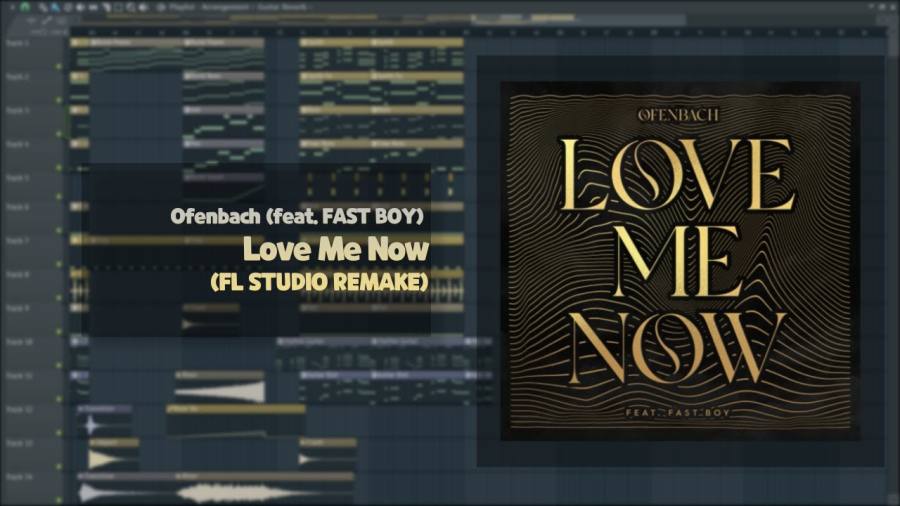
Task: Mute Track 2 using its green LED
Action: [x=59, y=100]
